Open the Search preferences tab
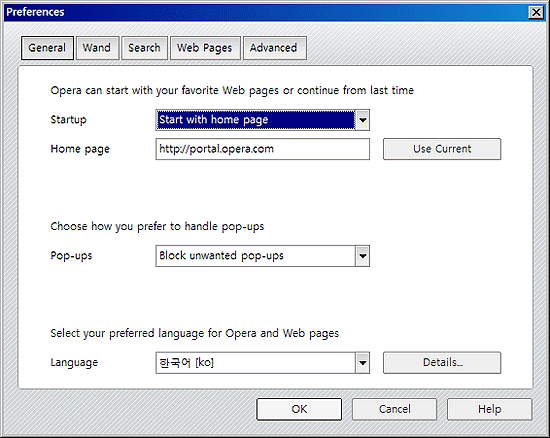The width and height of the screenshot is (550, 438). tap(145, 48)
